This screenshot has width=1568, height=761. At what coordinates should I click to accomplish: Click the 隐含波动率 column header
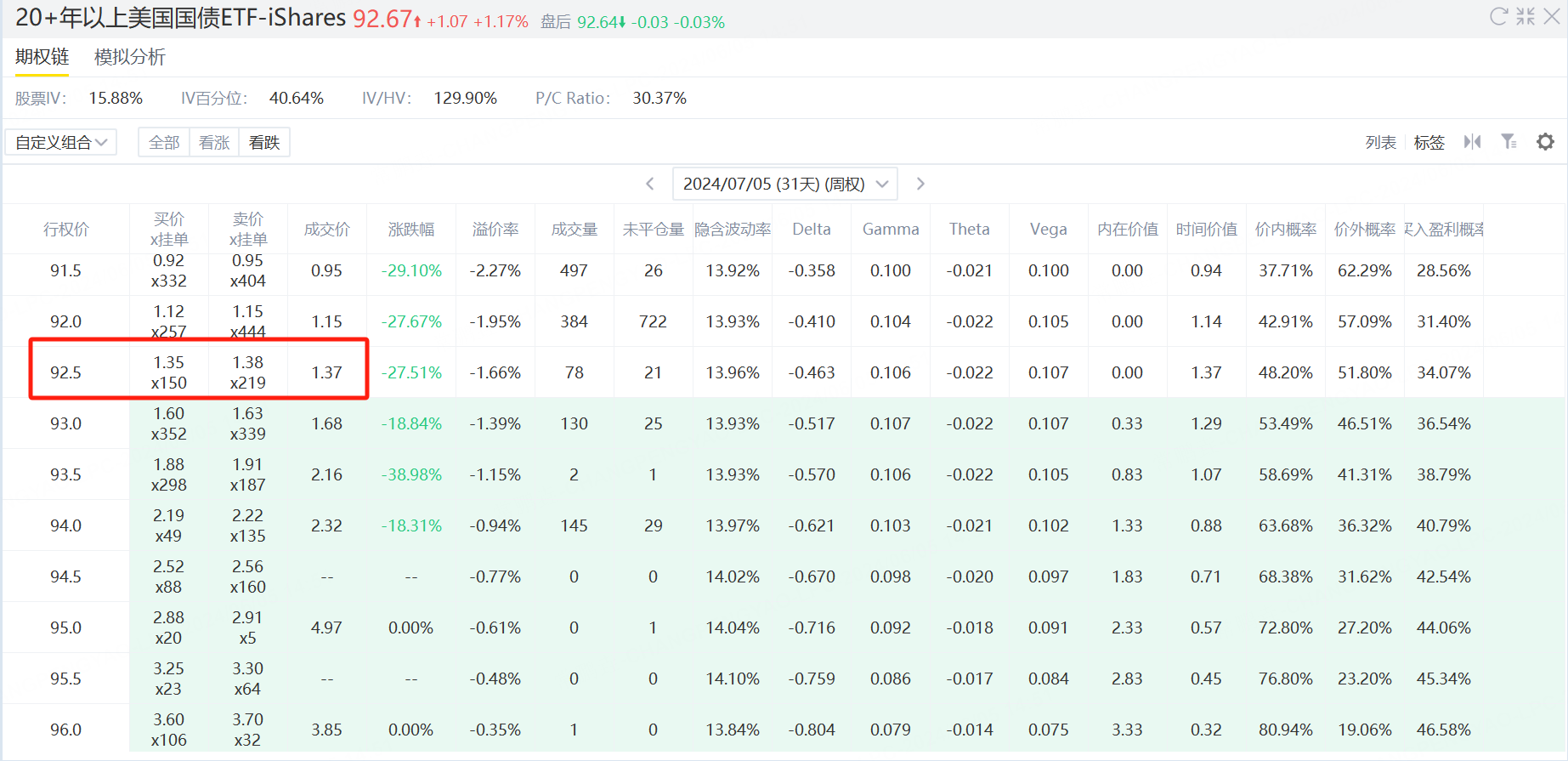point(733,229)
